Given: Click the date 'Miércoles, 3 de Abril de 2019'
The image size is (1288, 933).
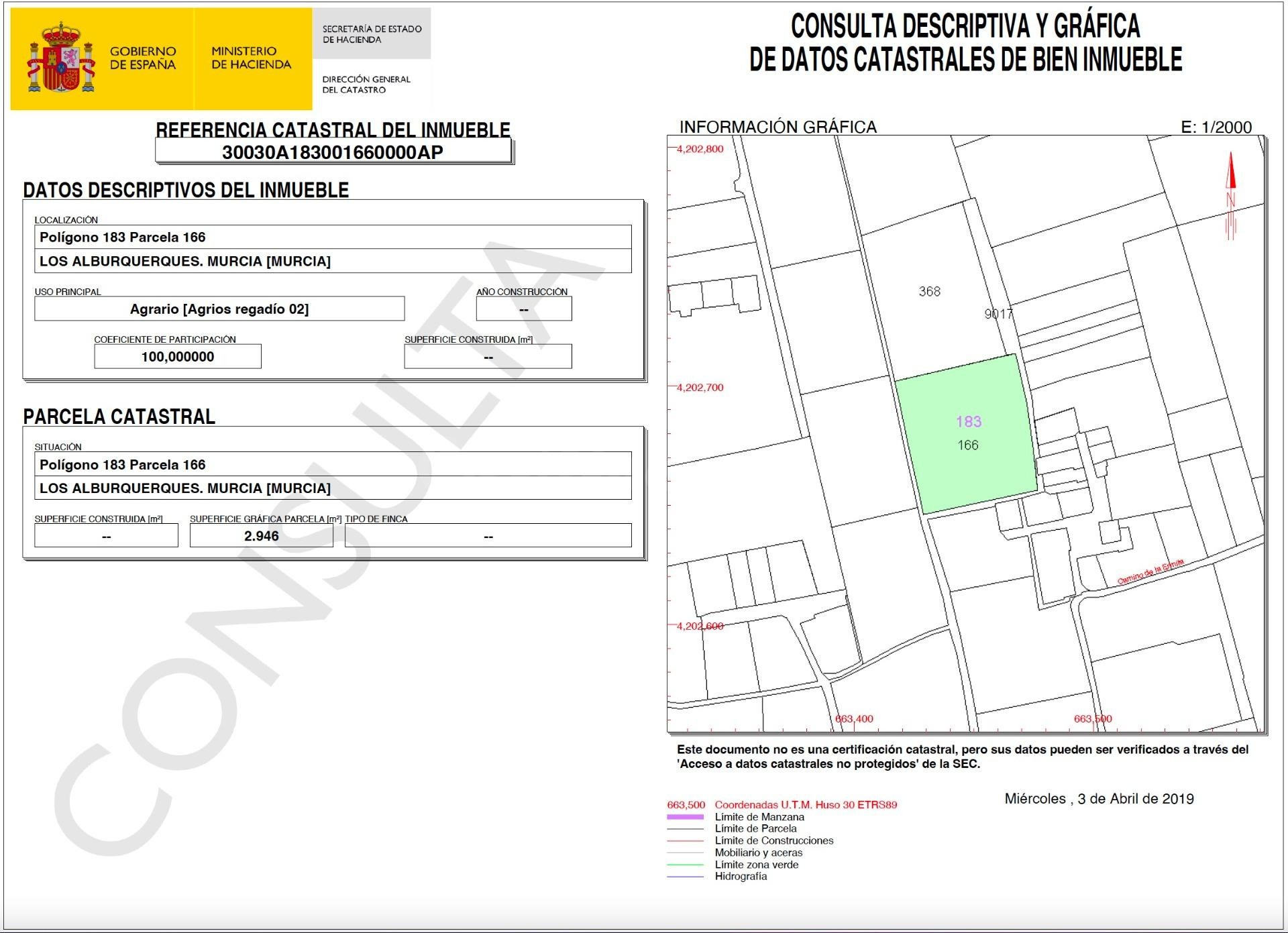Looking at the screenshot, I should click(1099, 799).
